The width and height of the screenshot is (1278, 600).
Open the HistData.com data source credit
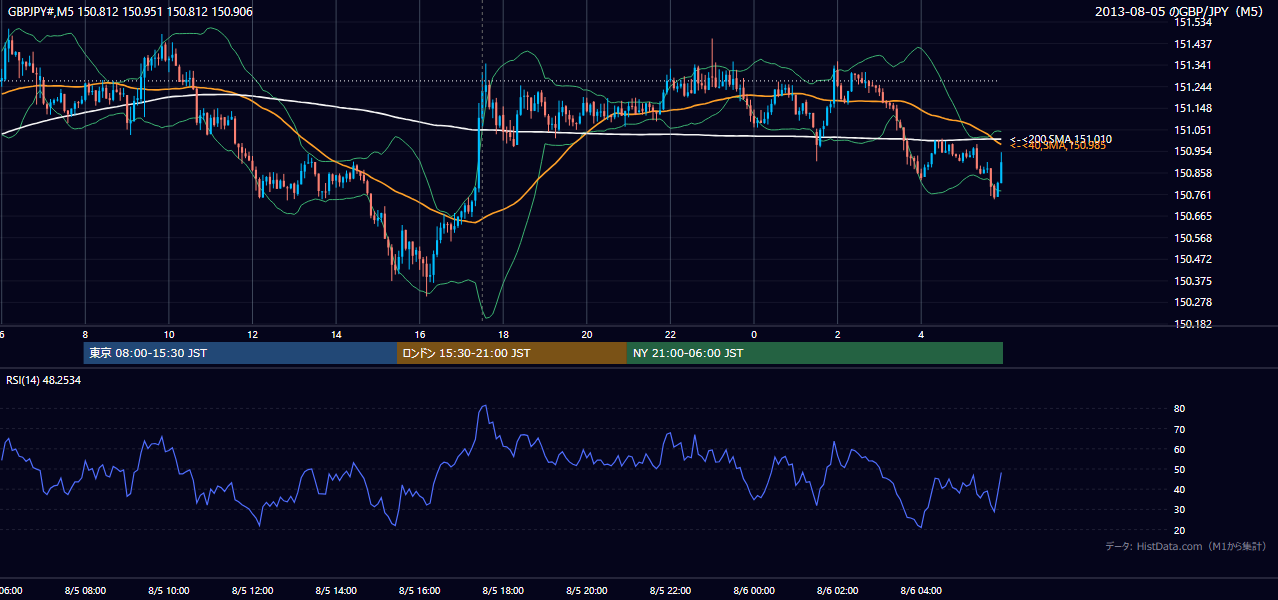(1185, 546)
